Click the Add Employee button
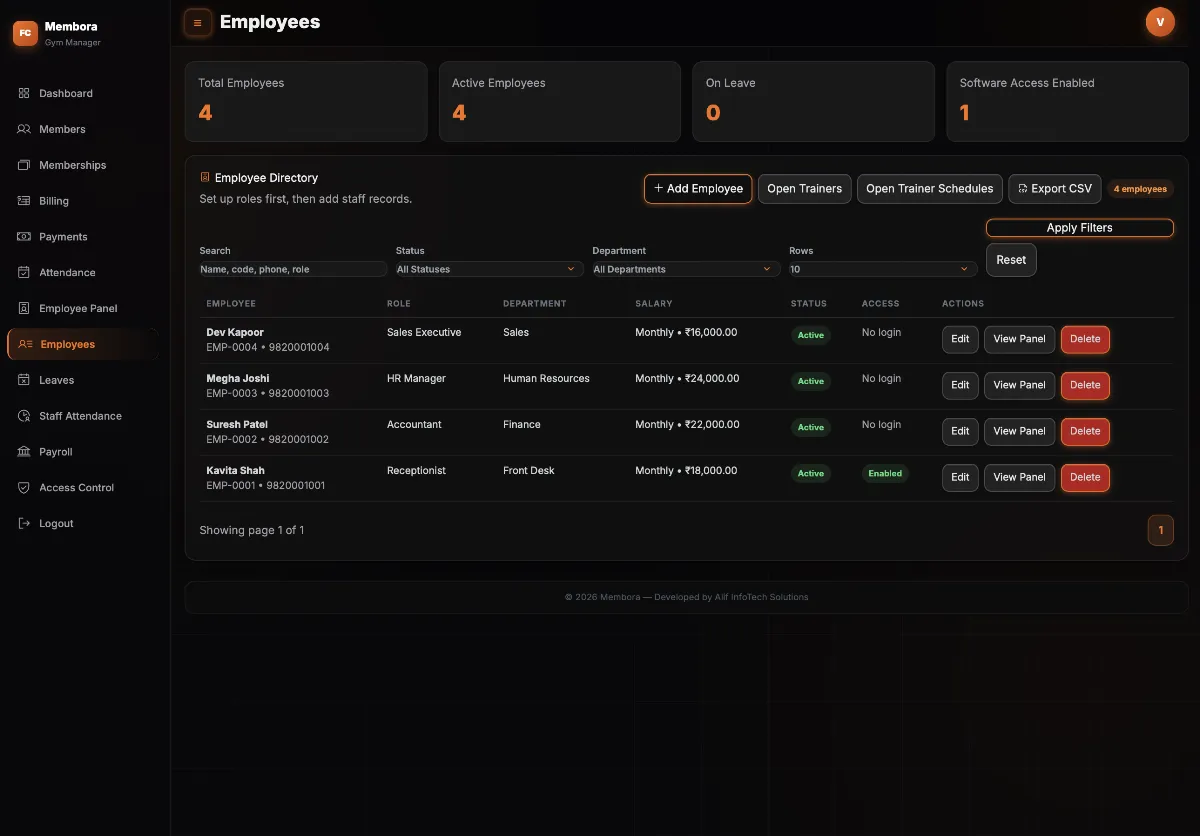Viewport: 1200px width, 836px height. (698, 188)
